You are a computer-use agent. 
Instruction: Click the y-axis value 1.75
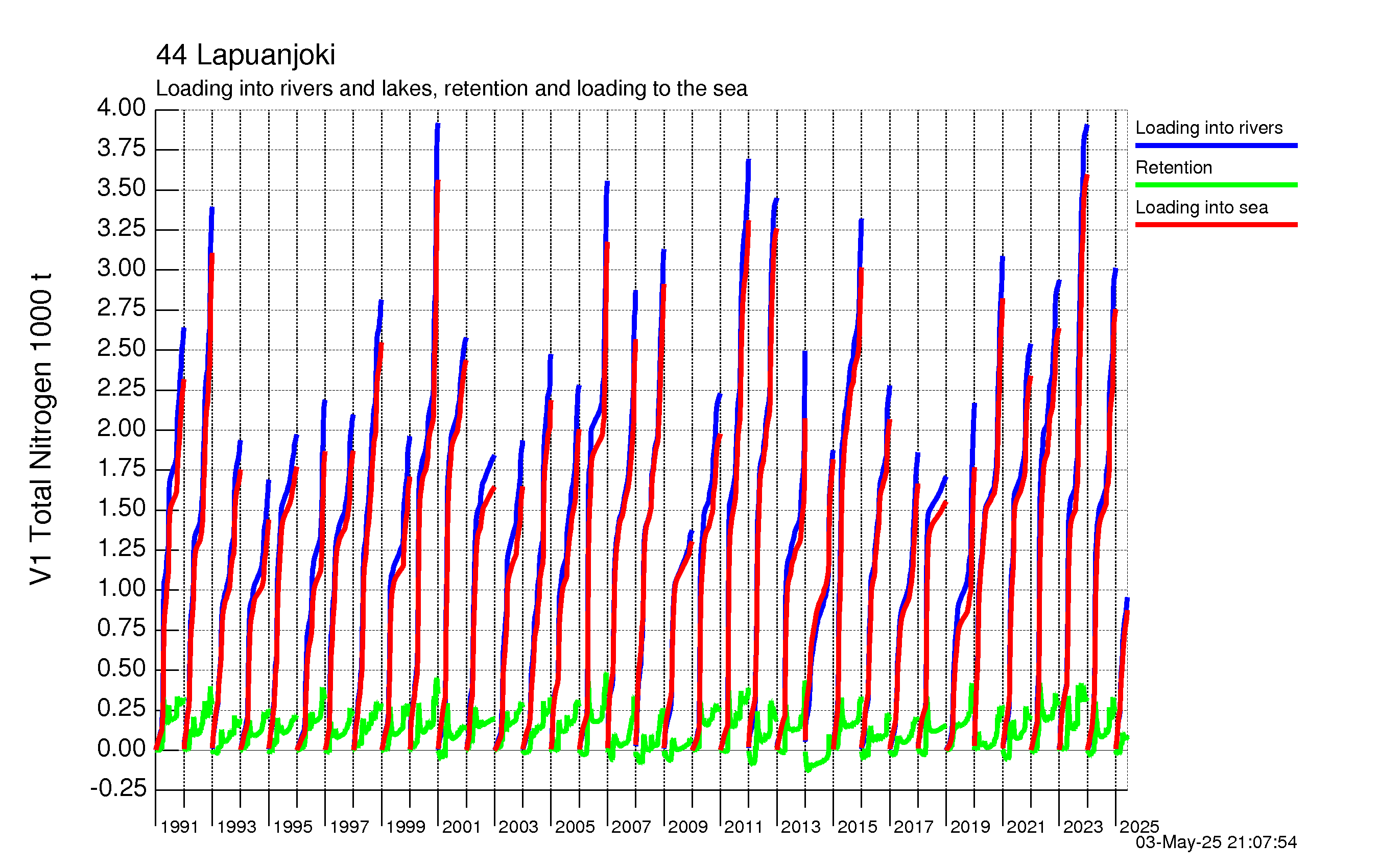122,468
